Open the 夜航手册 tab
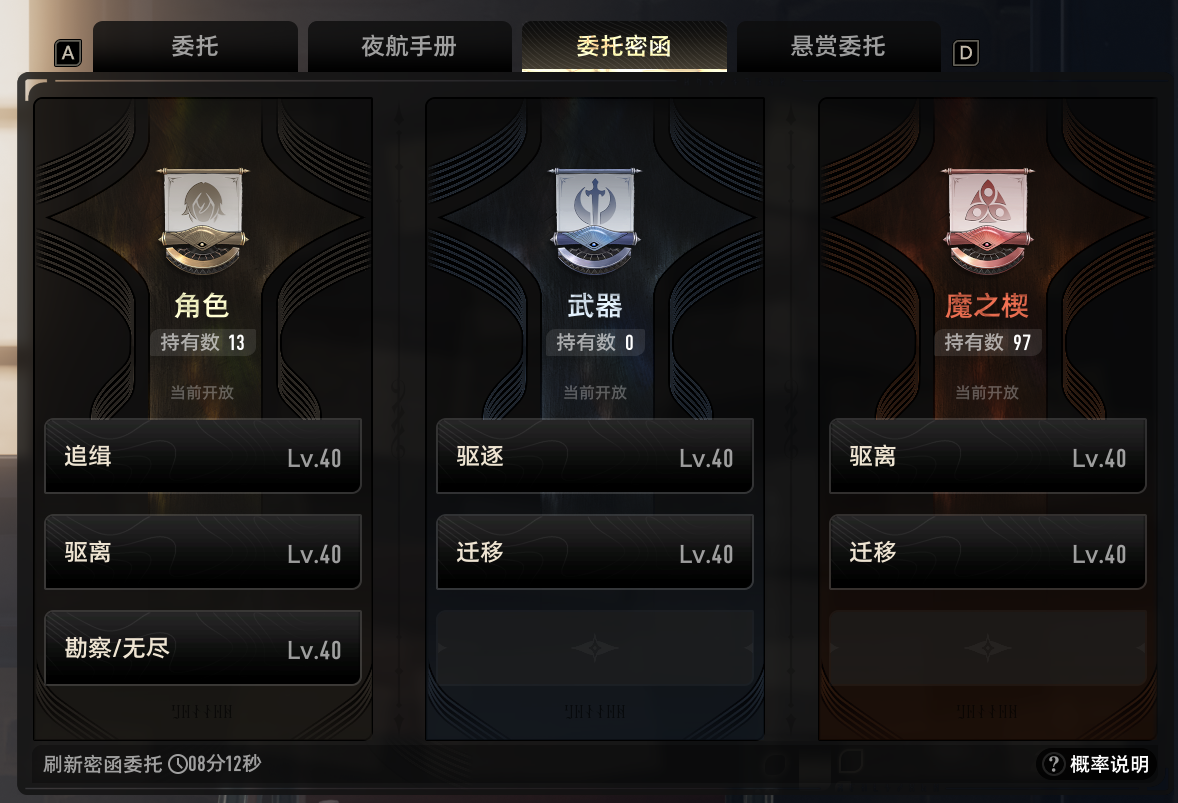The width and height of the screenshot is (1178, 803). click(409, 47)
